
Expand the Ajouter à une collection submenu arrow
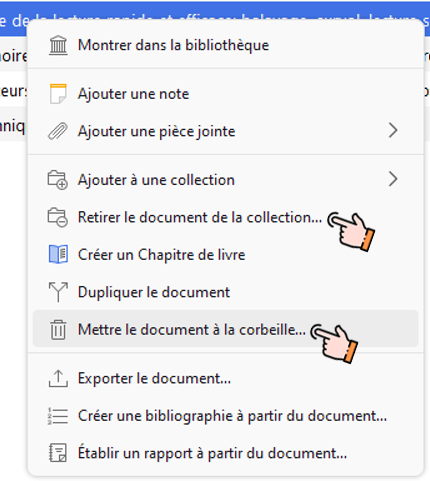pos(393,179)
